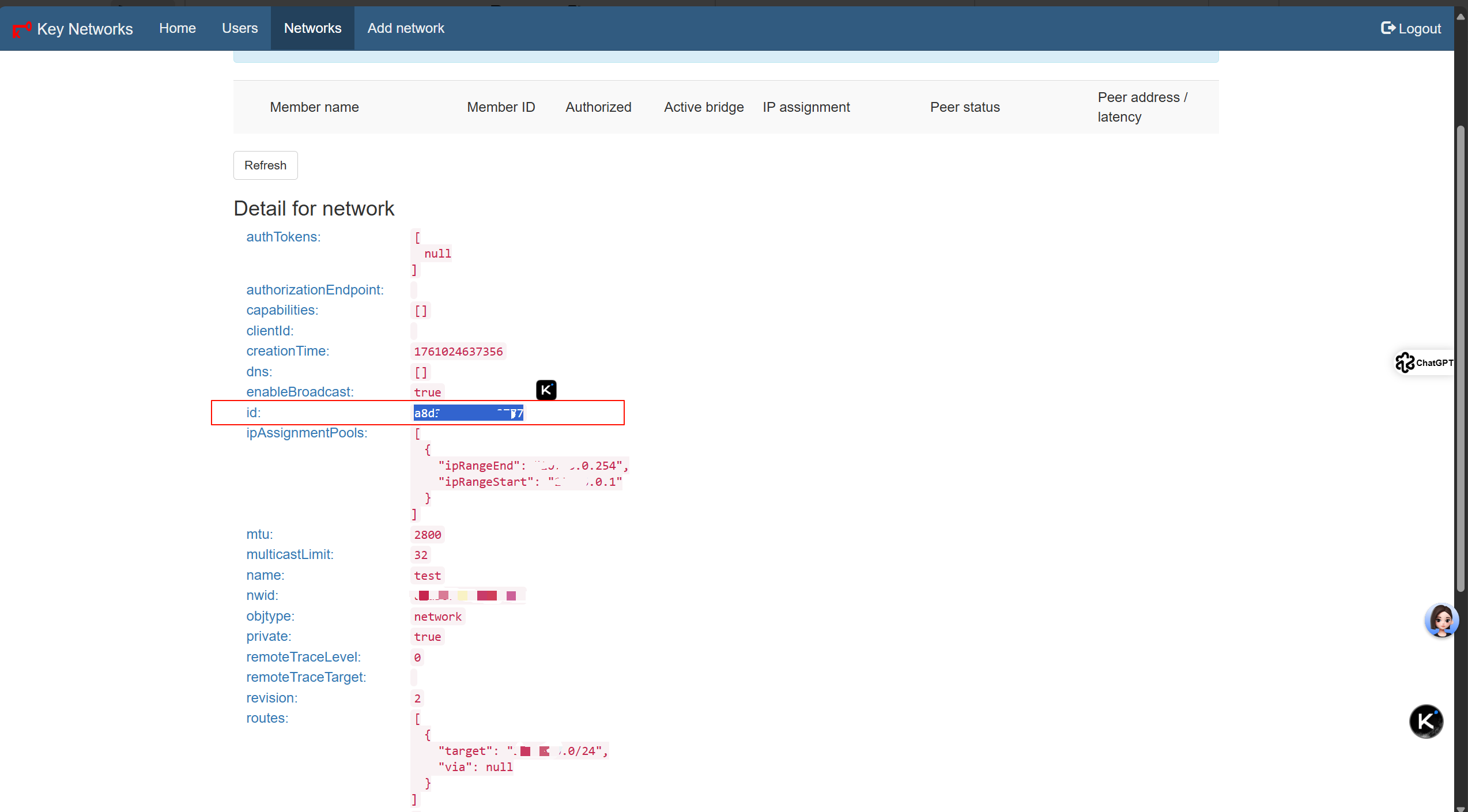Image resolution: width=1468 pixels, height=812 pixels.
Task: Click the network name value test
Action: (427, 576)
